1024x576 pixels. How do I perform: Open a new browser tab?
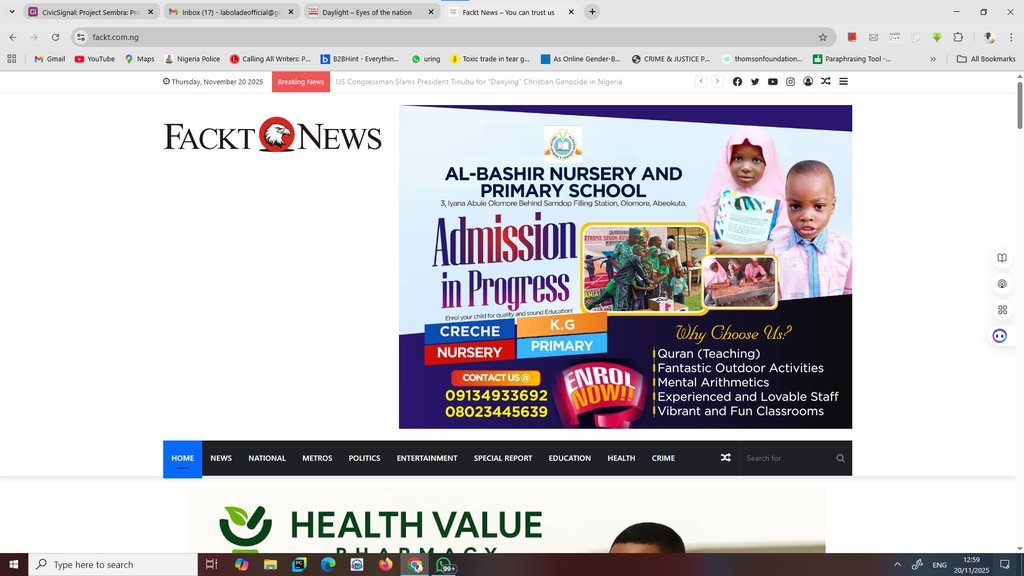[592, 12]
